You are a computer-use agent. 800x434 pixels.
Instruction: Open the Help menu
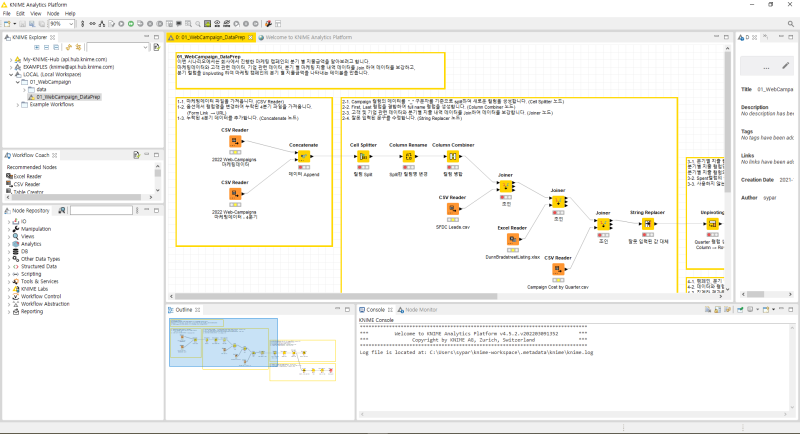pos(70,14)
